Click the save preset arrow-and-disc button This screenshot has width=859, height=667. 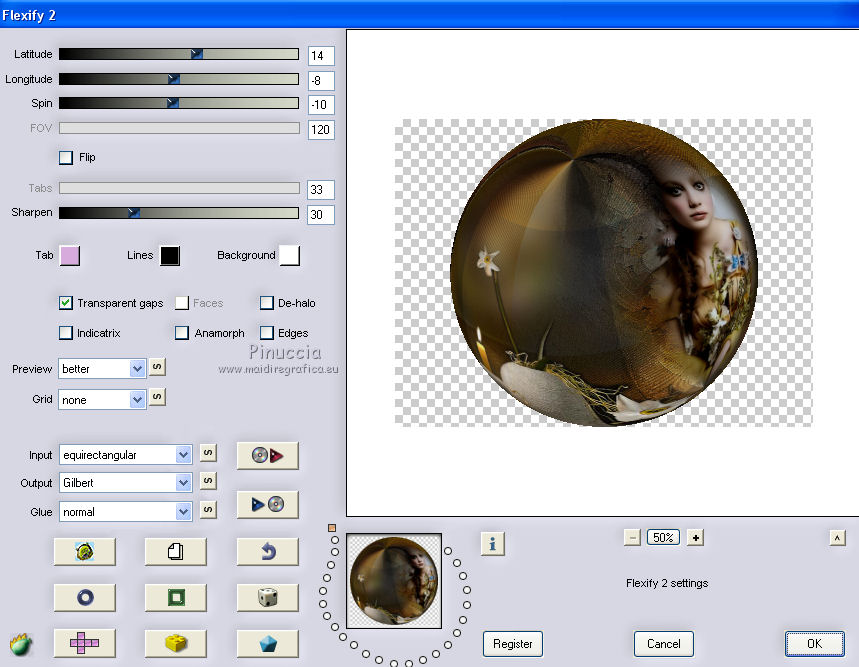click(x=267, y=504)
